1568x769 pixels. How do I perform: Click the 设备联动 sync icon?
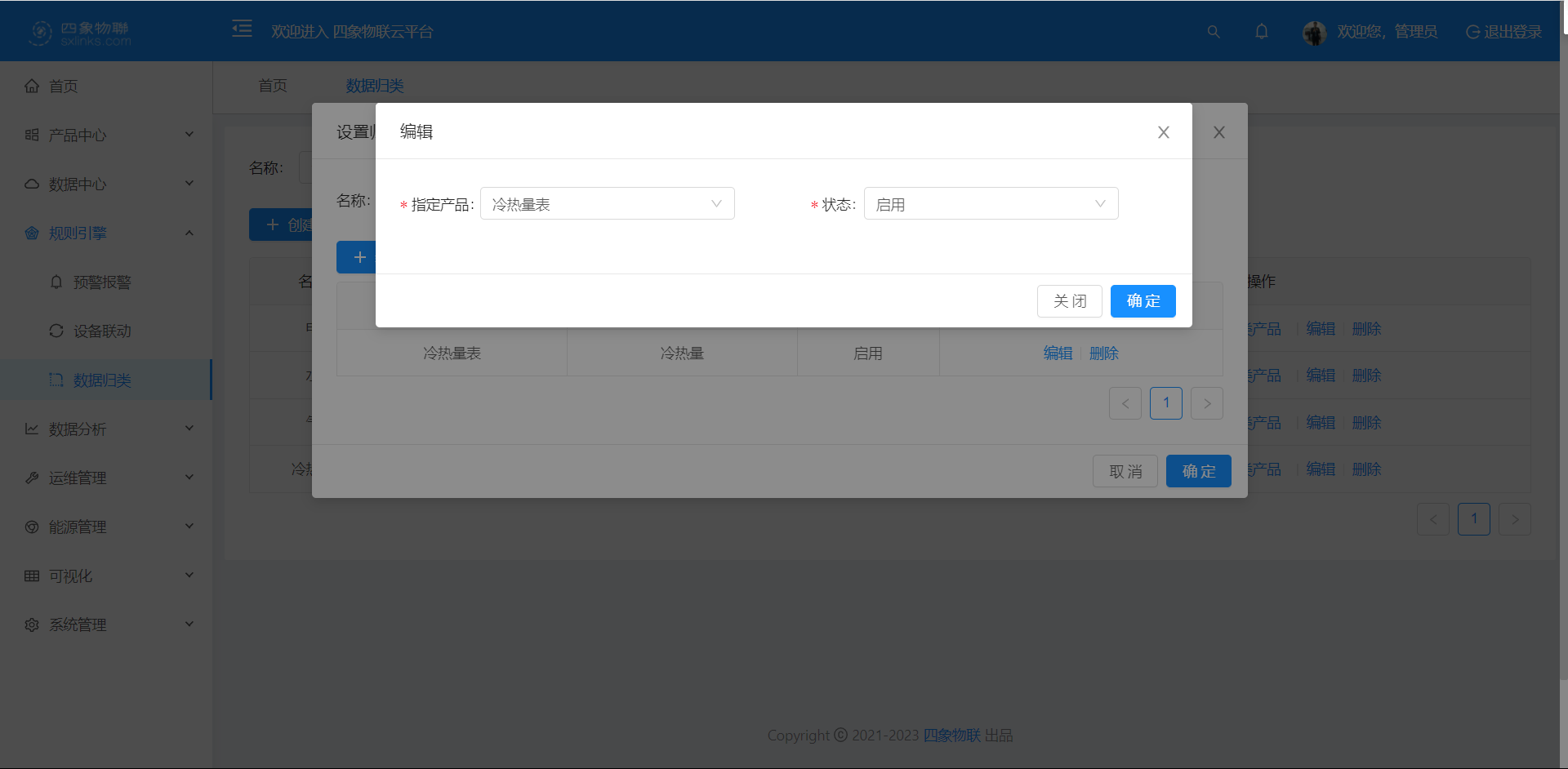56,331
